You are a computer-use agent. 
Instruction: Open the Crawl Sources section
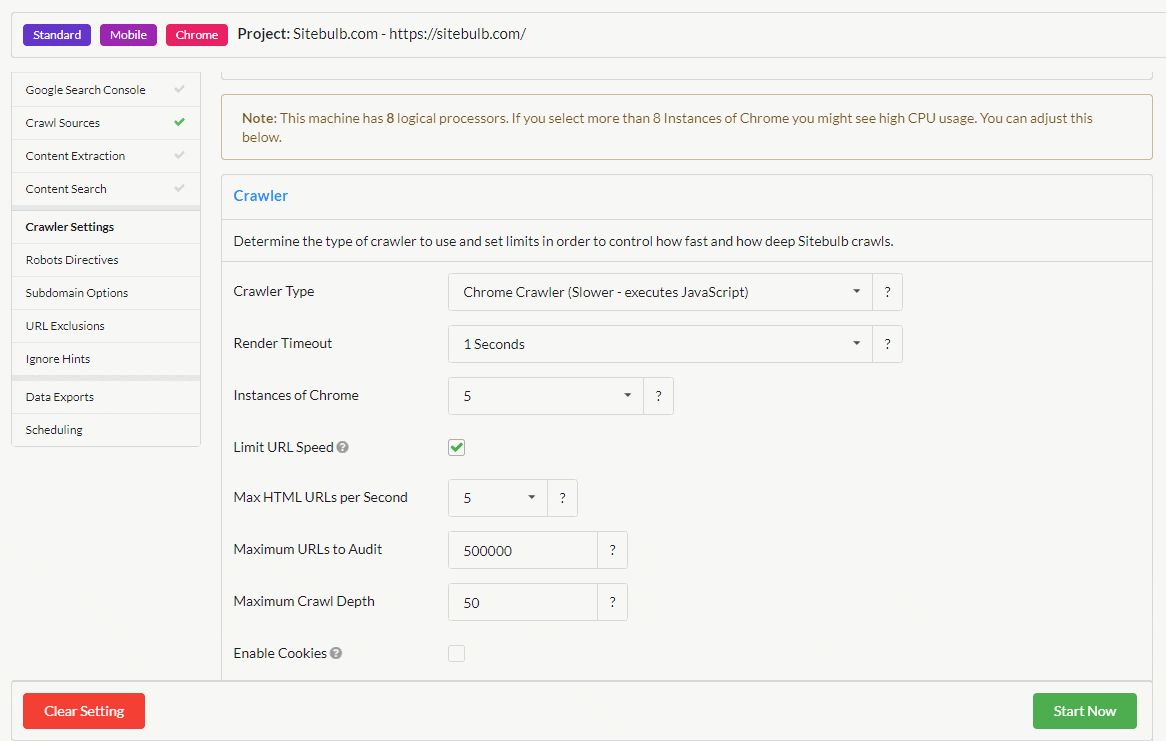tap(106, 123)
